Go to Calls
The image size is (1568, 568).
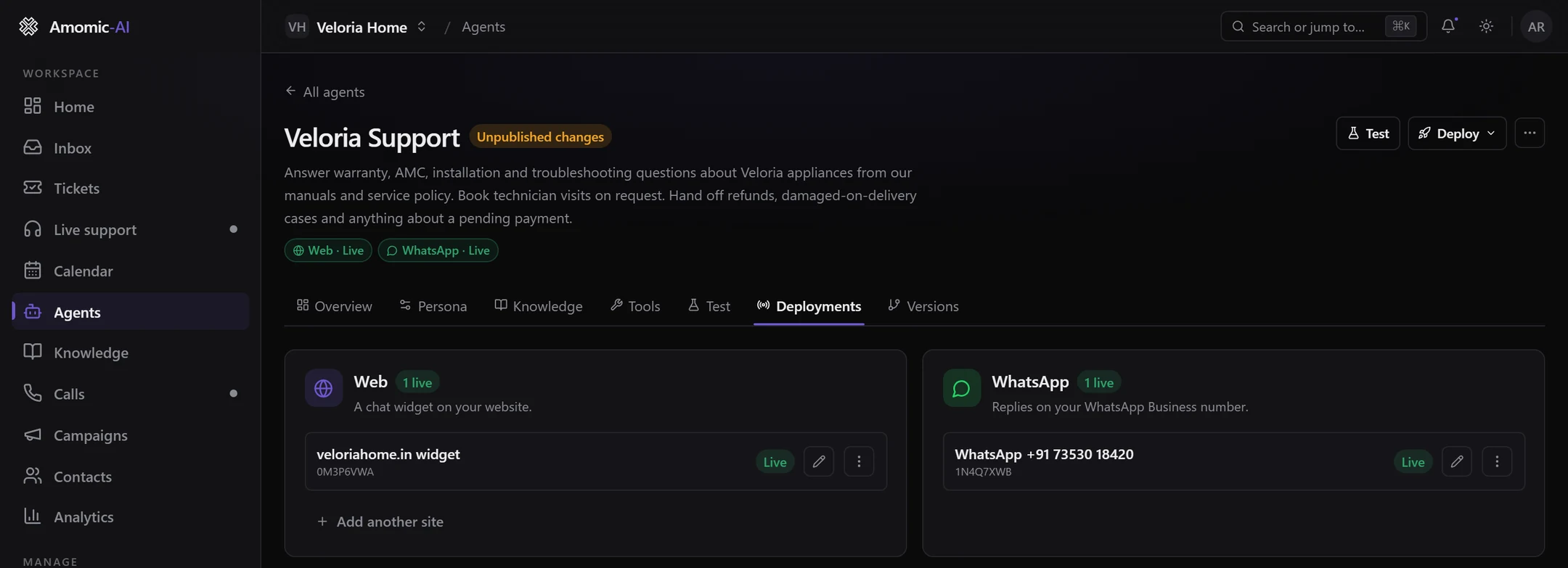click(x=131, y=394)
